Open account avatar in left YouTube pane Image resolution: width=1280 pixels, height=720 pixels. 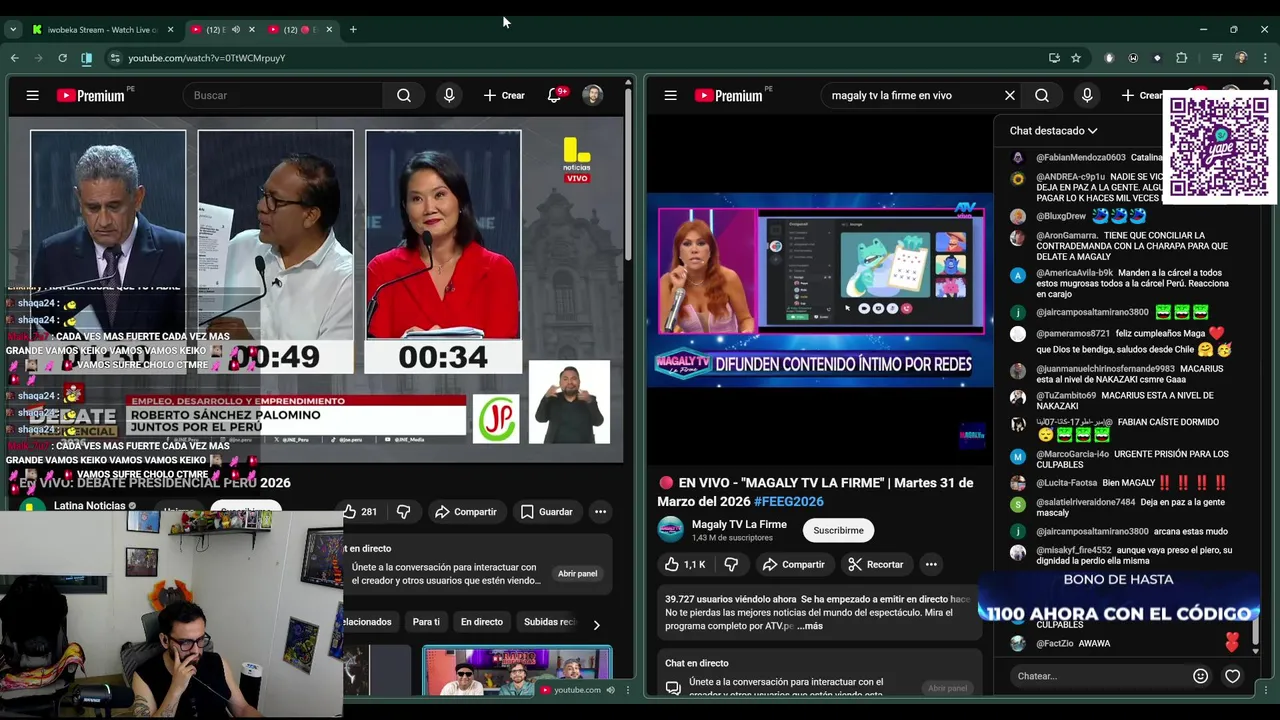click(x=593, y=95)
